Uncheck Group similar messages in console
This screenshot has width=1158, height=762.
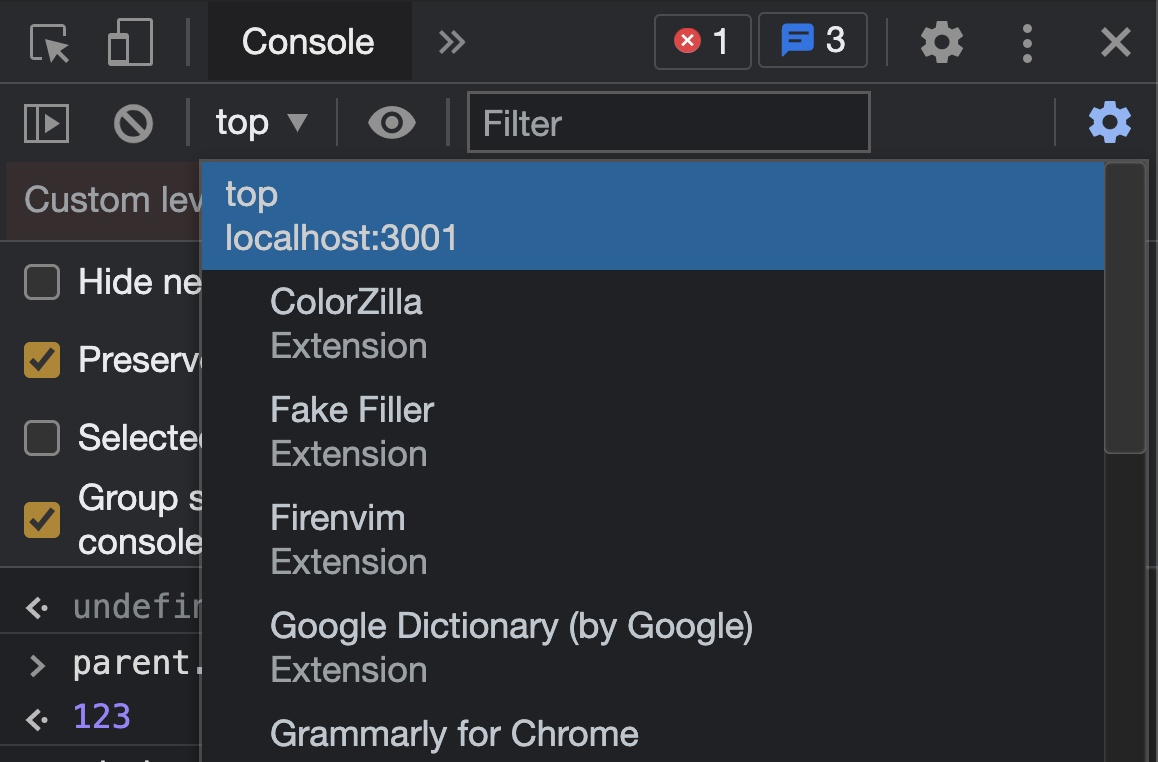tap(41, 519)
